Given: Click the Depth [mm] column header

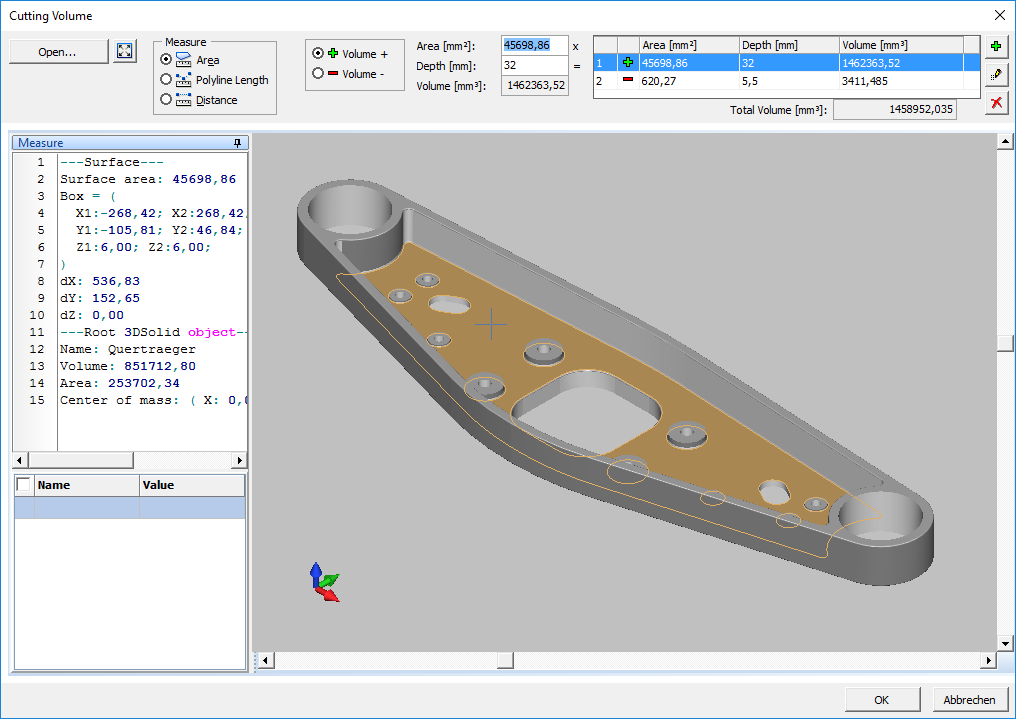Looking at the screenshot, I should [788, 45].
